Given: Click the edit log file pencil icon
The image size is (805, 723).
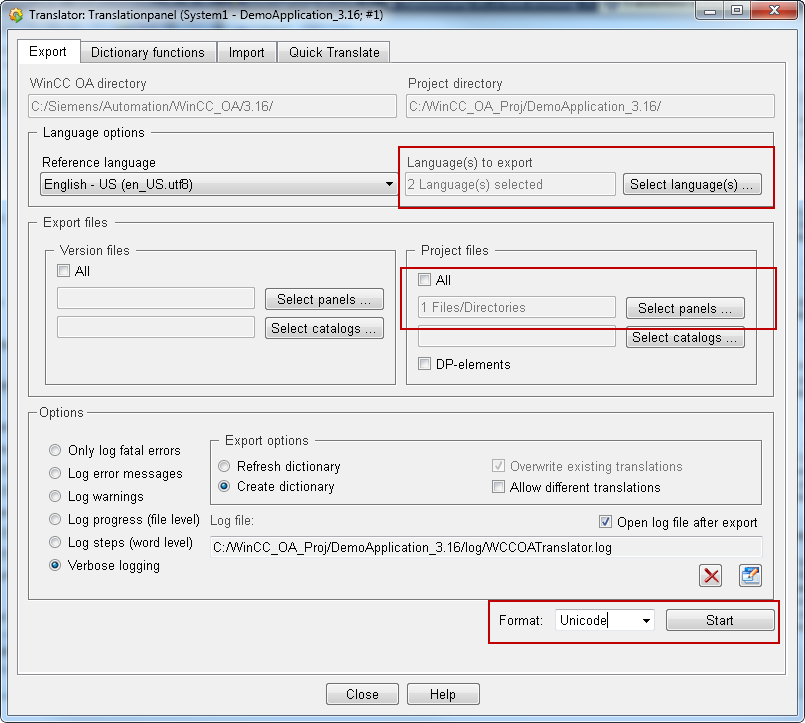Looking at the screenshot, I should tap(750, 575).
